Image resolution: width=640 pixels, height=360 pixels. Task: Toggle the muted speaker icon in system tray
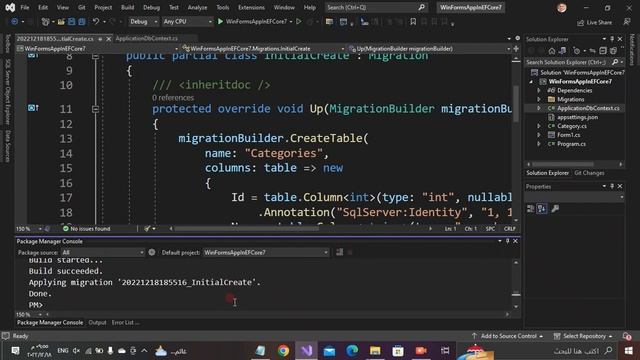[76, 351]
